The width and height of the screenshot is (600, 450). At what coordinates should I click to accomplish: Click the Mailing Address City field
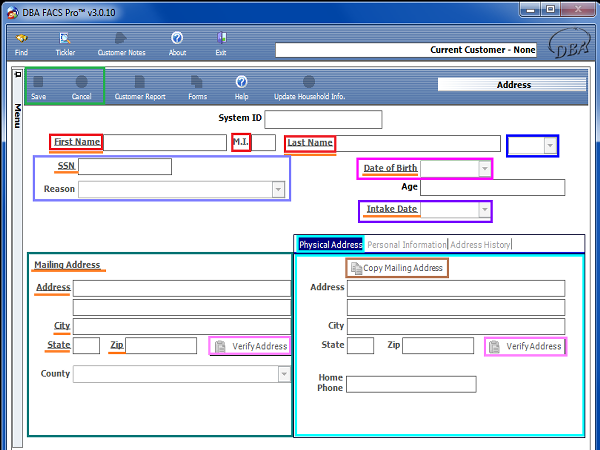(182, 326)
